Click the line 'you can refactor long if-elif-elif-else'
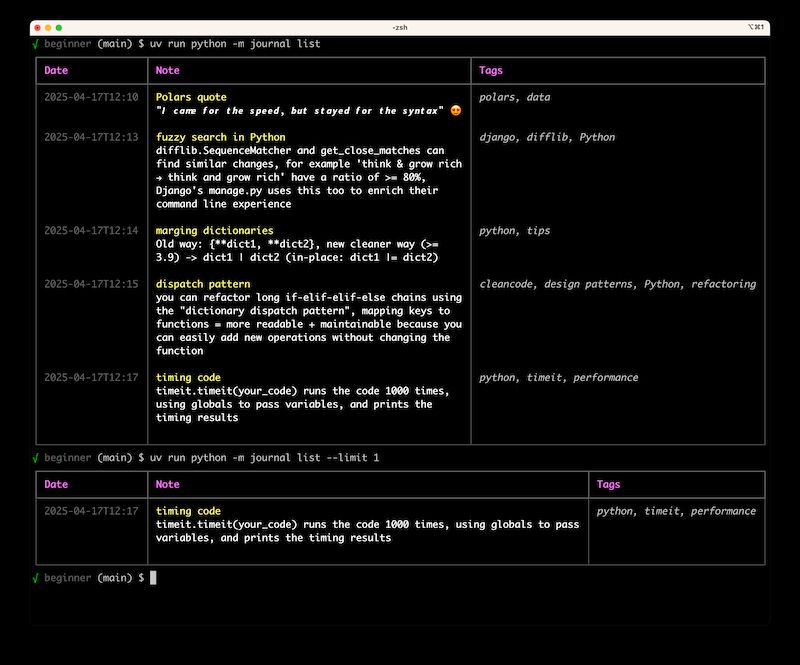This screenshot has width=800, height=665. click(309, 297)
